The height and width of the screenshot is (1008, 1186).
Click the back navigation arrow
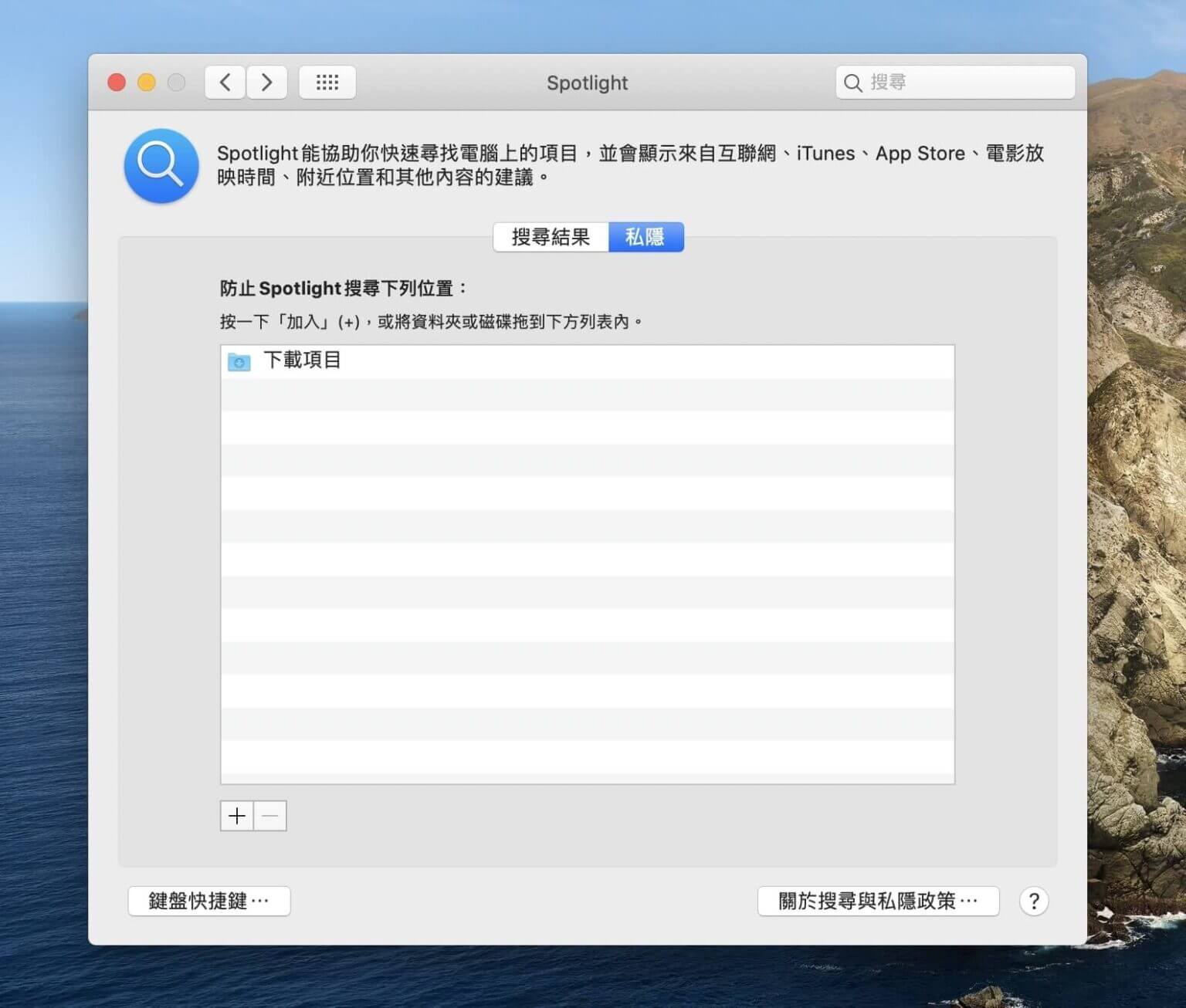pos(224,82)
